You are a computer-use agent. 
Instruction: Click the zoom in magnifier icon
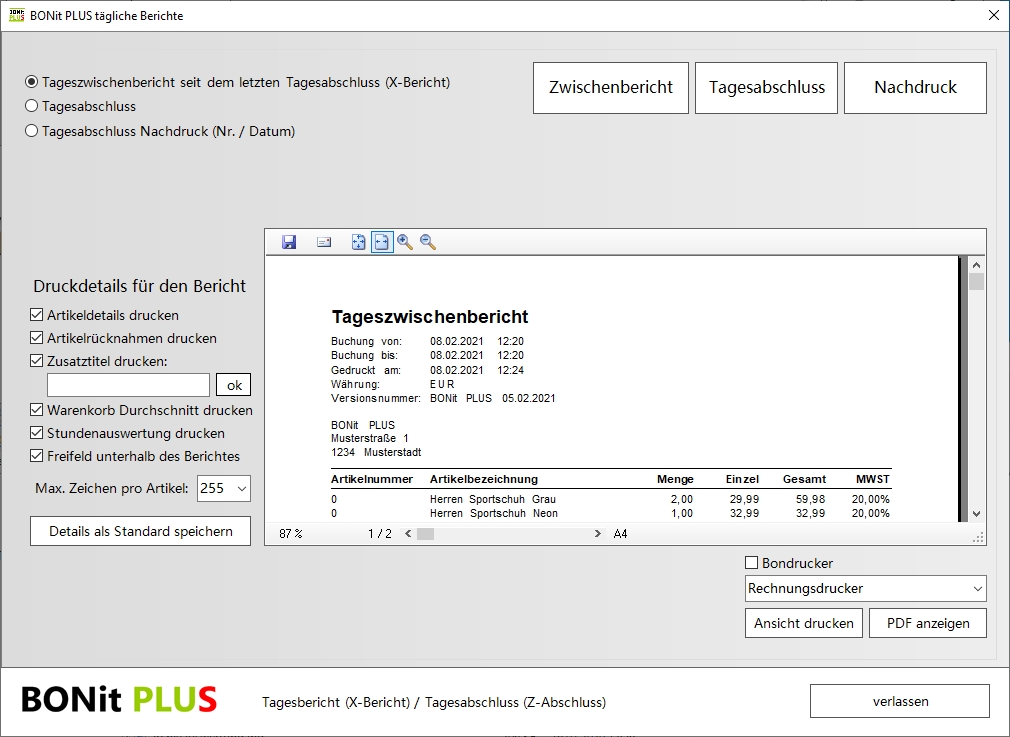pos(405,242)
